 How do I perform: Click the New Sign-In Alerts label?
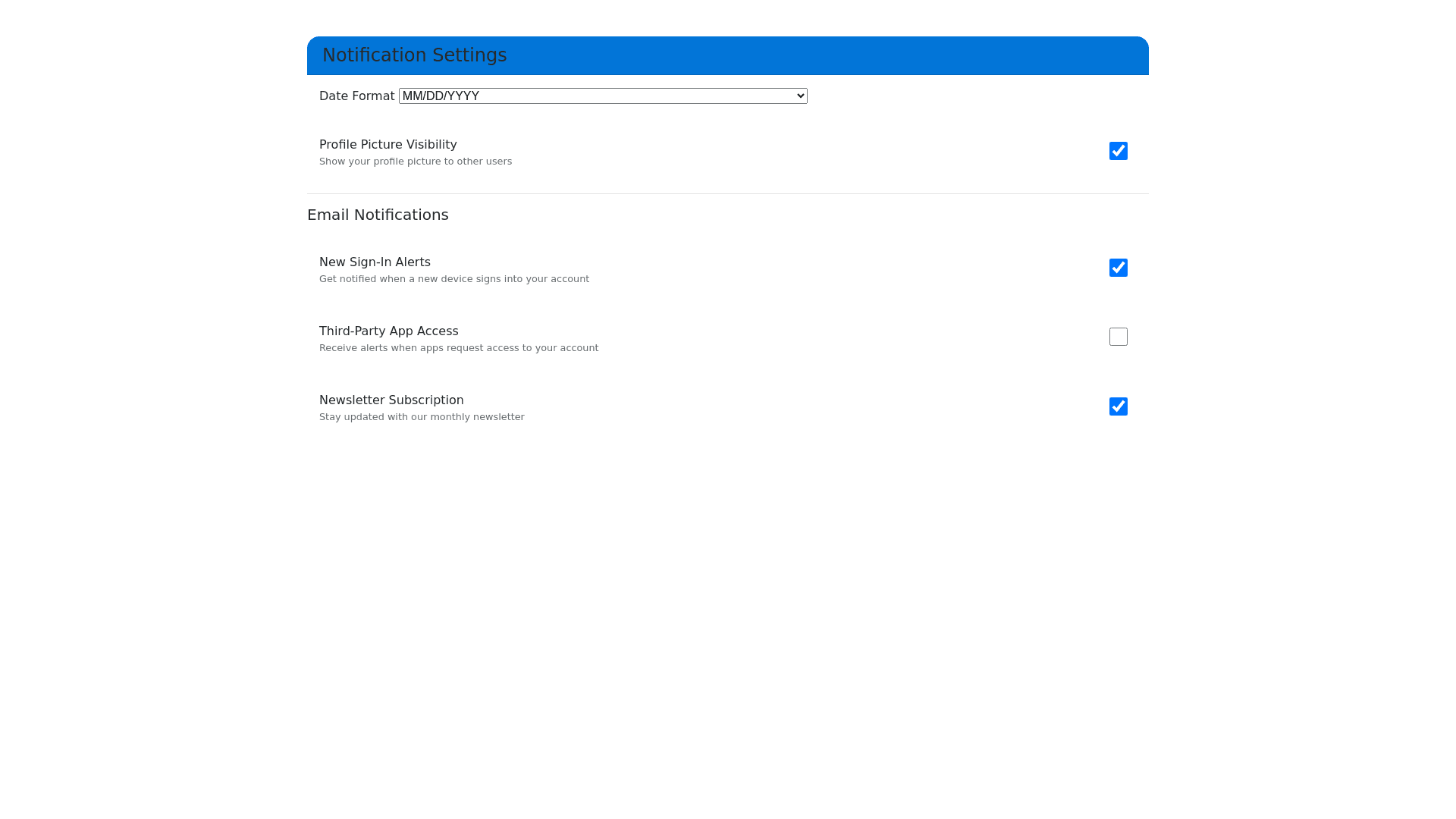375,262
